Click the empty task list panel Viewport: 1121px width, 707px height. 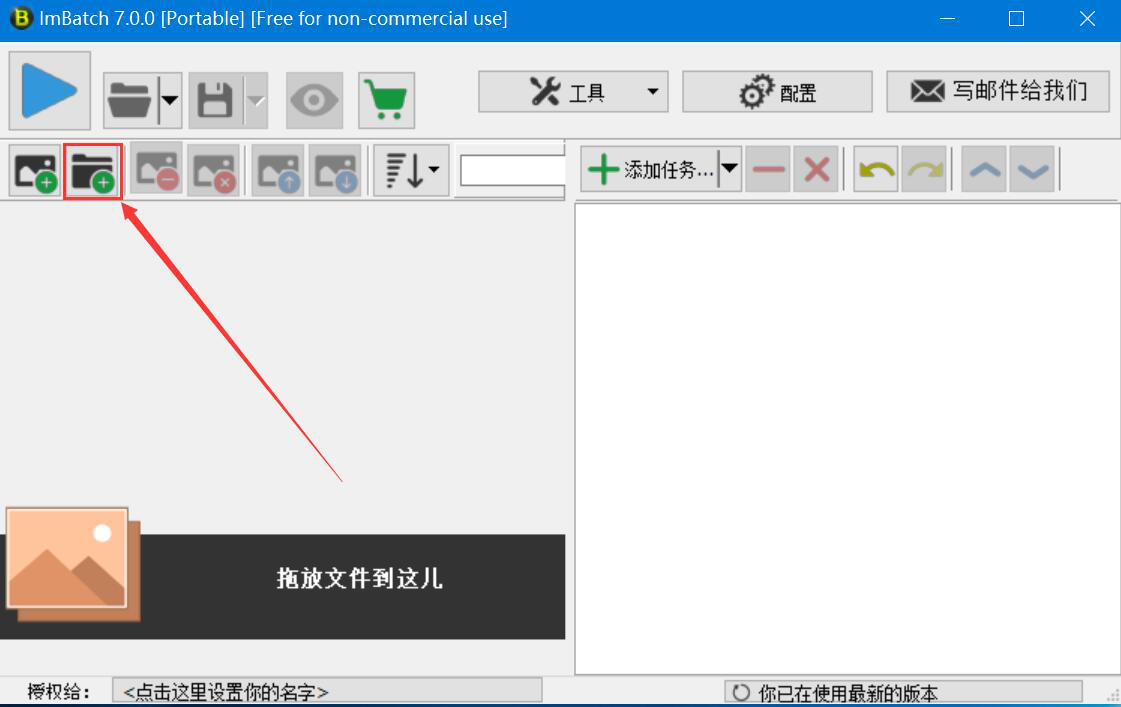847,438
